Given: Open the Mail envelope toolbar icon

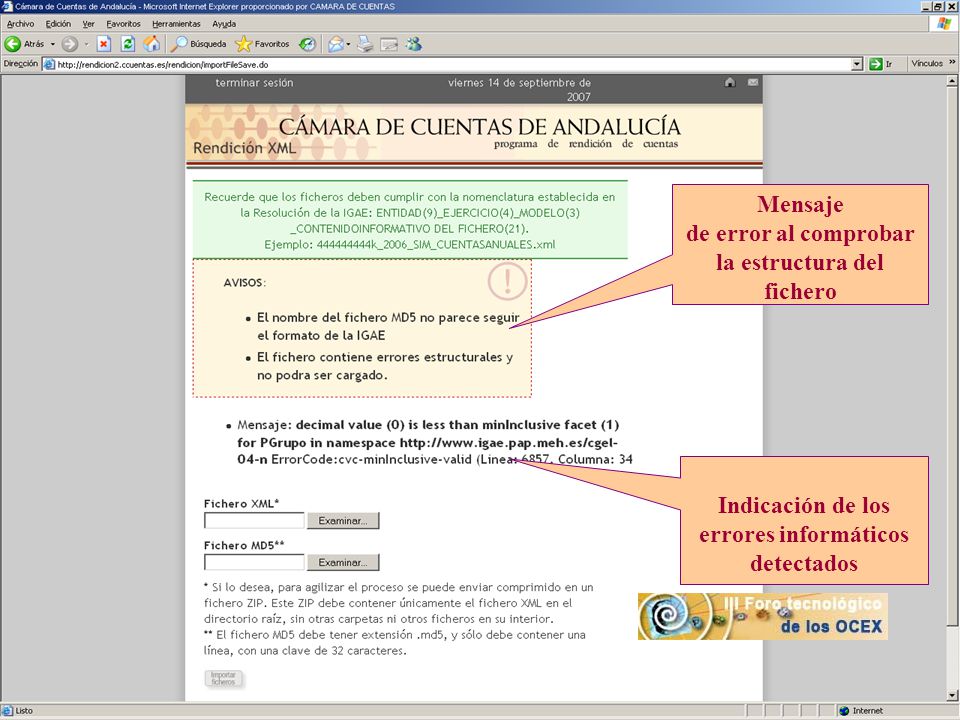Looking at the screenshot, I should pos(336,43).
